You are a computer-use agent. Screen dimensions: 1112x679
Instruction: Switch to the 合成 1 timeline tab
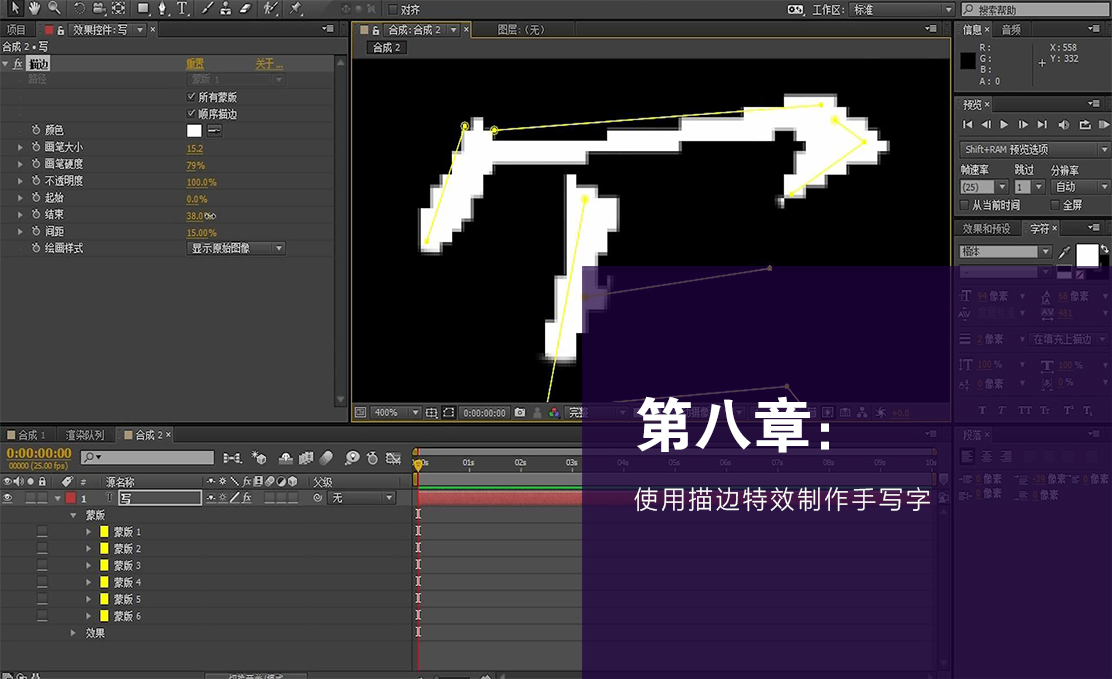(x=26, y=435)
